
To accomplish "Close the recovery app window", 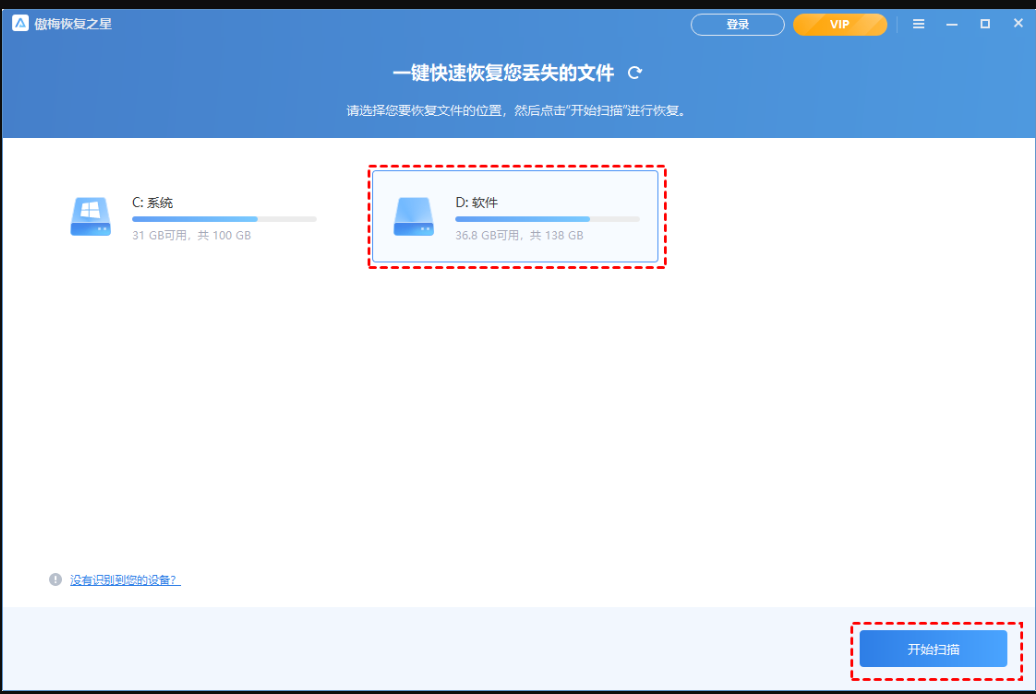I will 1018,23.
